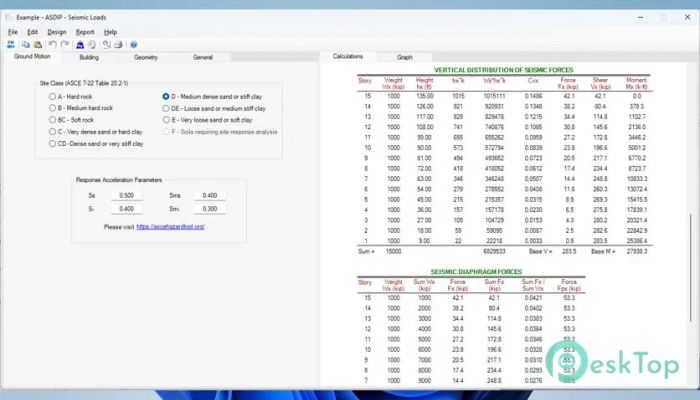Screen dimensions: 700x400
Task: Click the Ss value input field
Action: (127, 196)
